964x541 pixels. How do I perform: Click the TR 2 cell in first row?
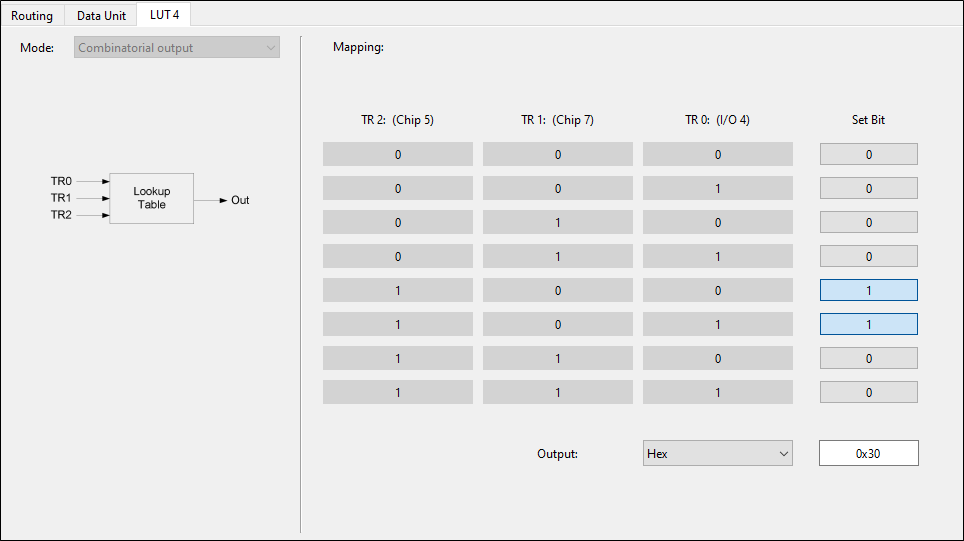pyautogui.click(x=398, y=154)
